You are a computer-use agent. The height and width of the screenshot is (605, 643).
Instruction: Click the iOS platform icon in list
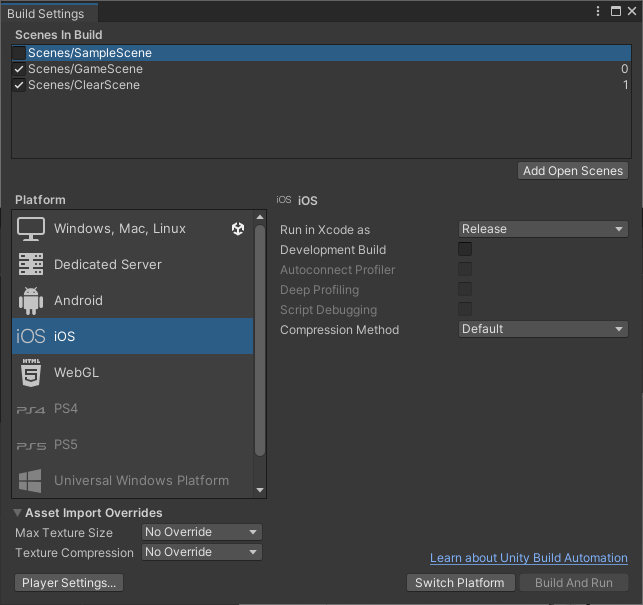coord(31,336)
